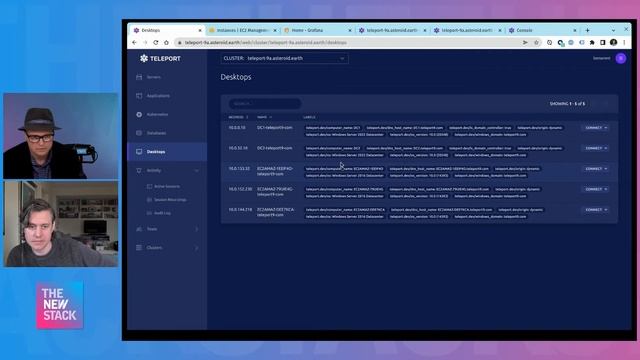This screenshot has width=640, height=360.
Task: Close the Console browser tab
Action: tap(575, 30)
